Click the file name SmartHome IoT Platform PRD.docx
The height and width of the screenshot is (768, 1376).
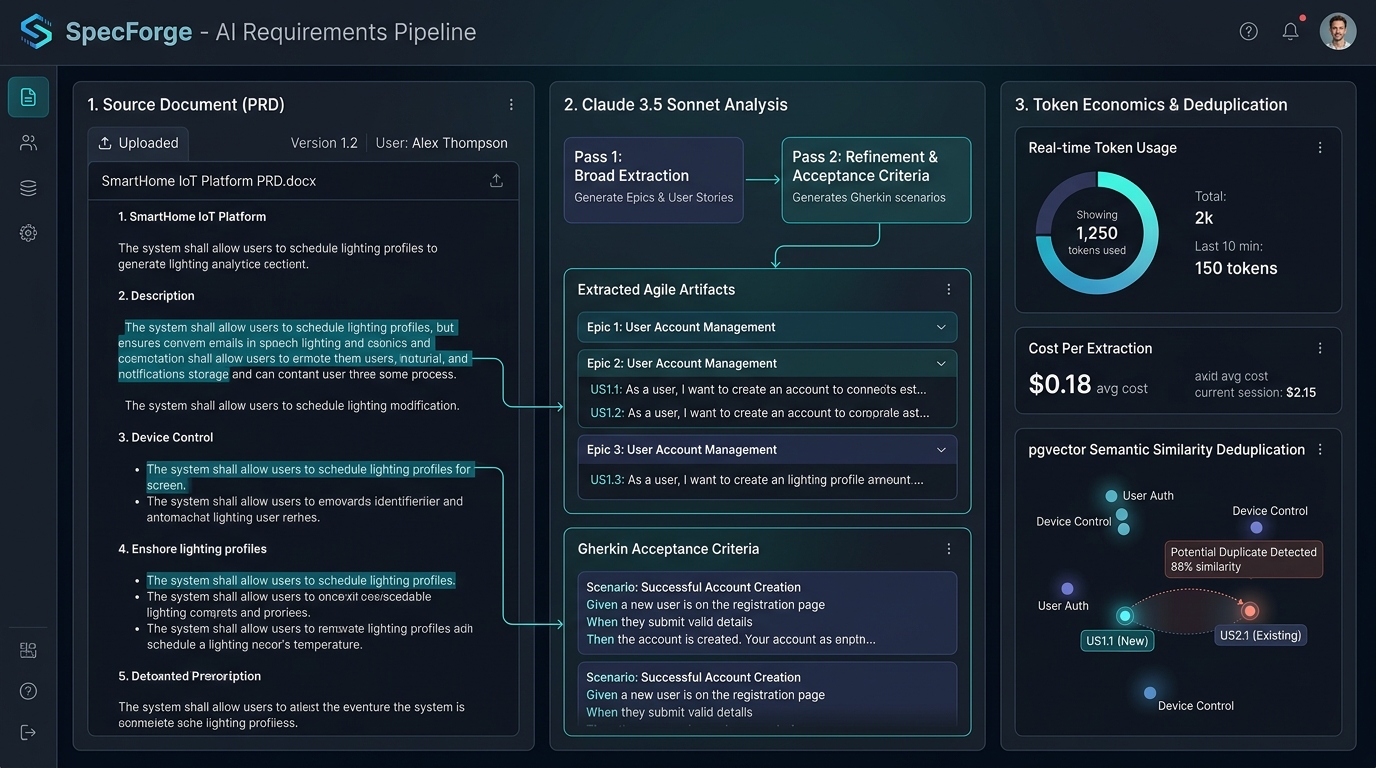tap(209, 181)
